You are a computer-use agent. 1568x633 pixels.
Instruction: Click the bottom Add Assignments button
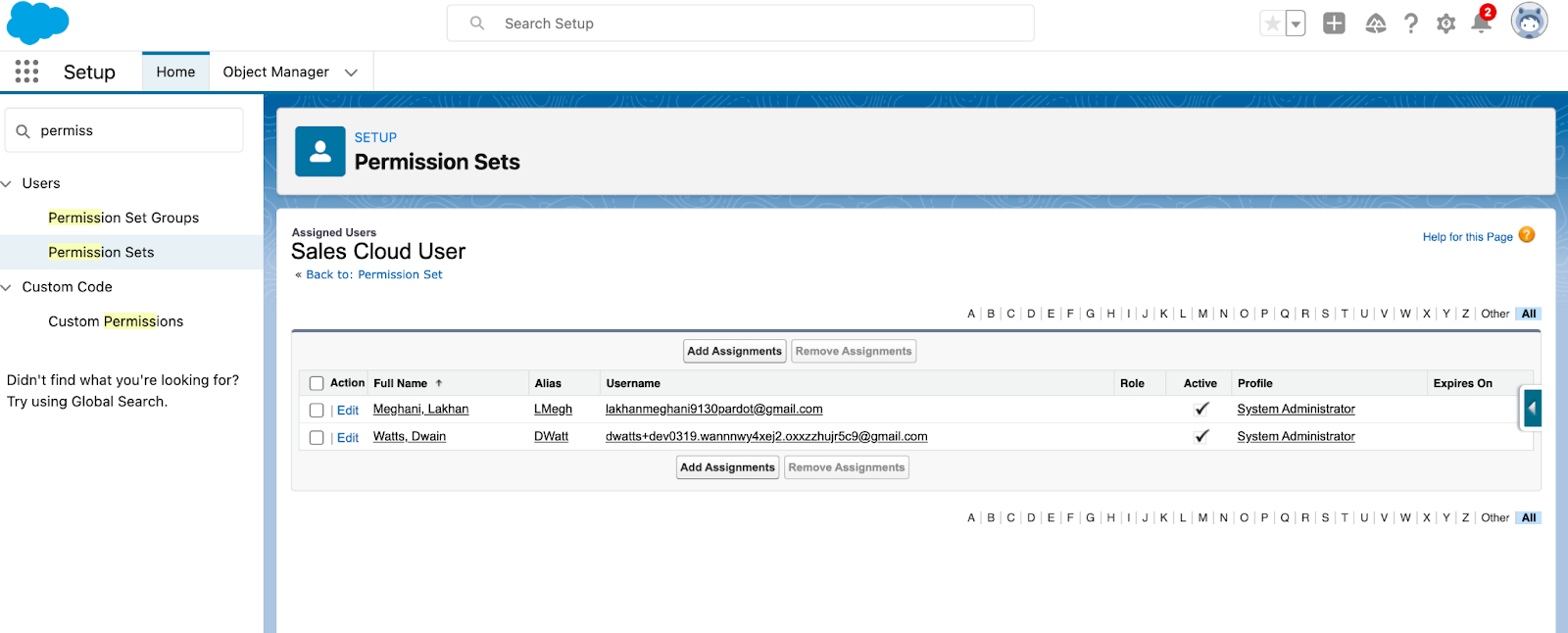[728, 467]
